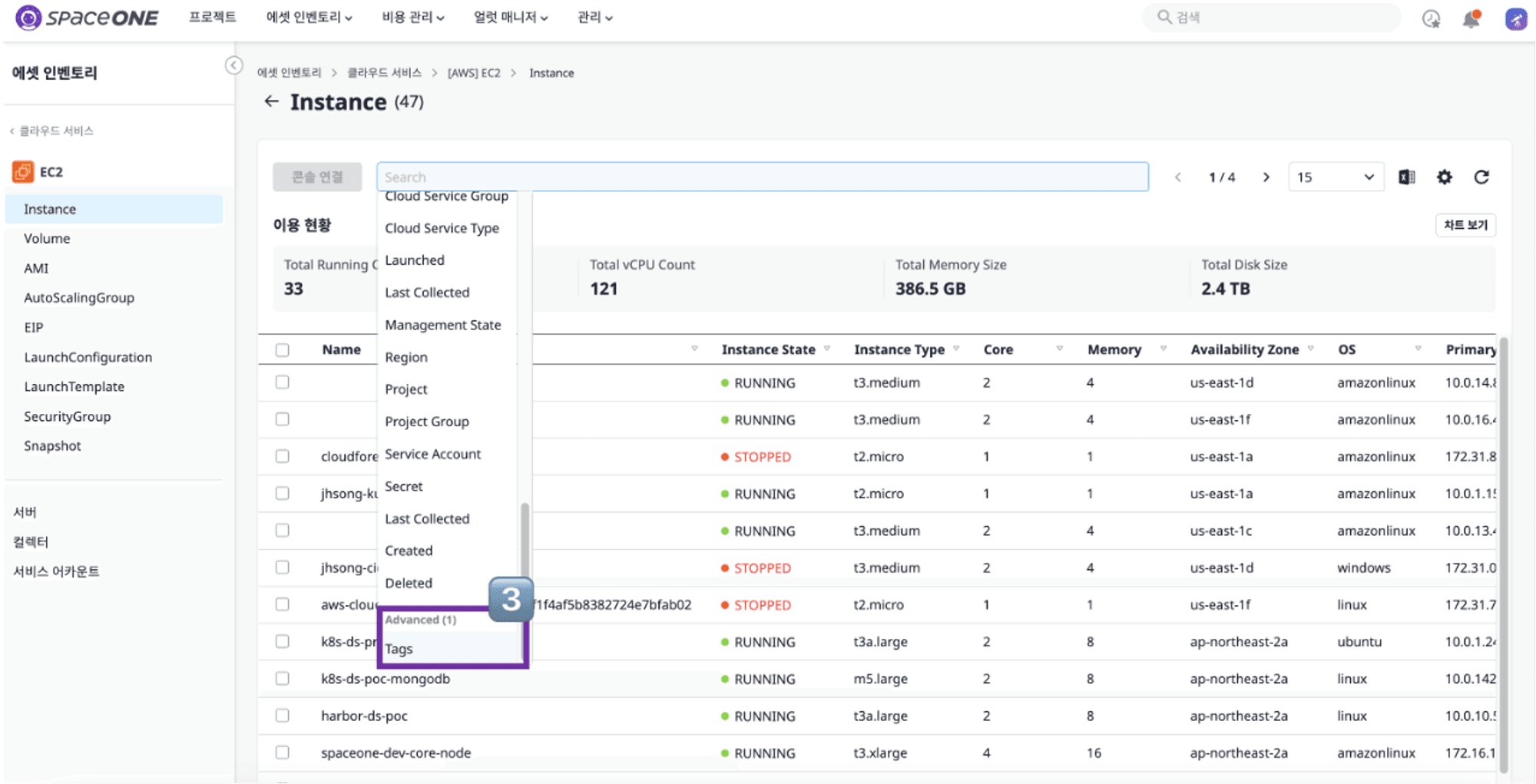The image size is (1536, 784).
Task: Open the user profile avatar icon
Action: pyautogui.click(x=1516, y=18)
